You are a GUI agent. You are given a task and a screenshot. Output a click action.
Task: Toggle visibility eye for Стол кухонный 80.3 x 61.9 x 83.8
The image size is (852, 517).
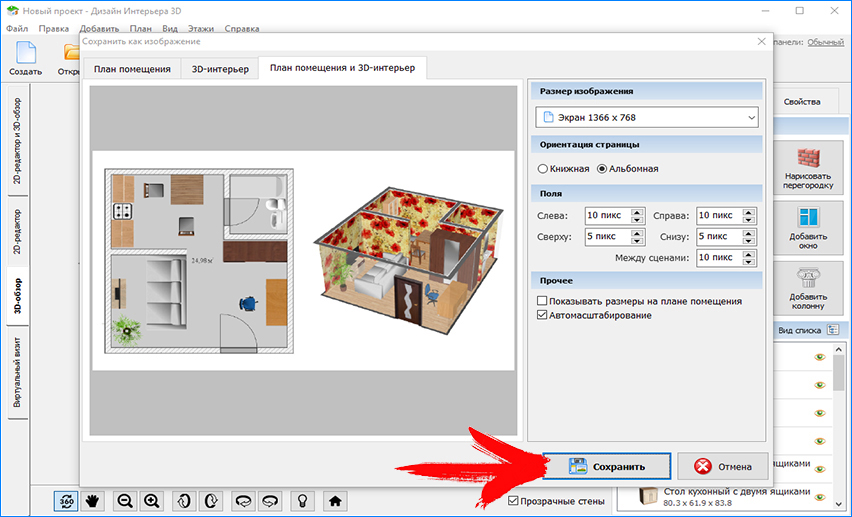coord(820,497)
